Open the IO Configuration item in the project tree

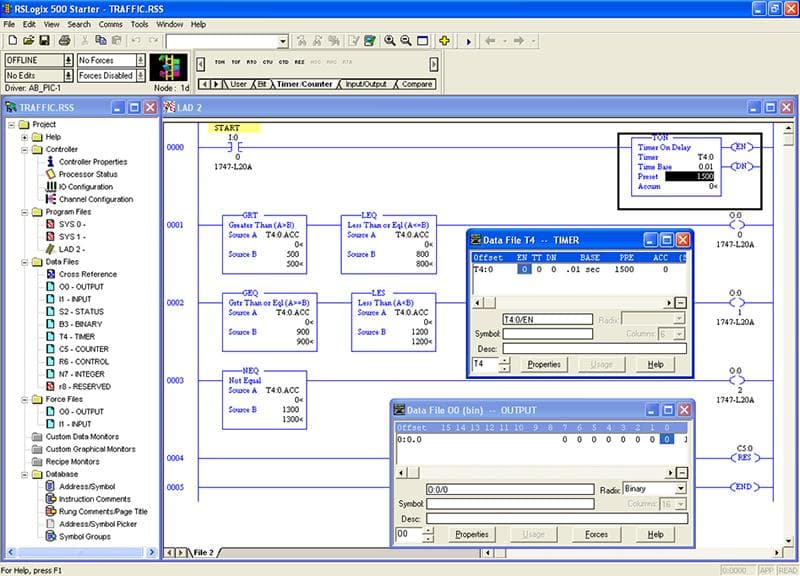pyautogui.click(x=85, y=187)
